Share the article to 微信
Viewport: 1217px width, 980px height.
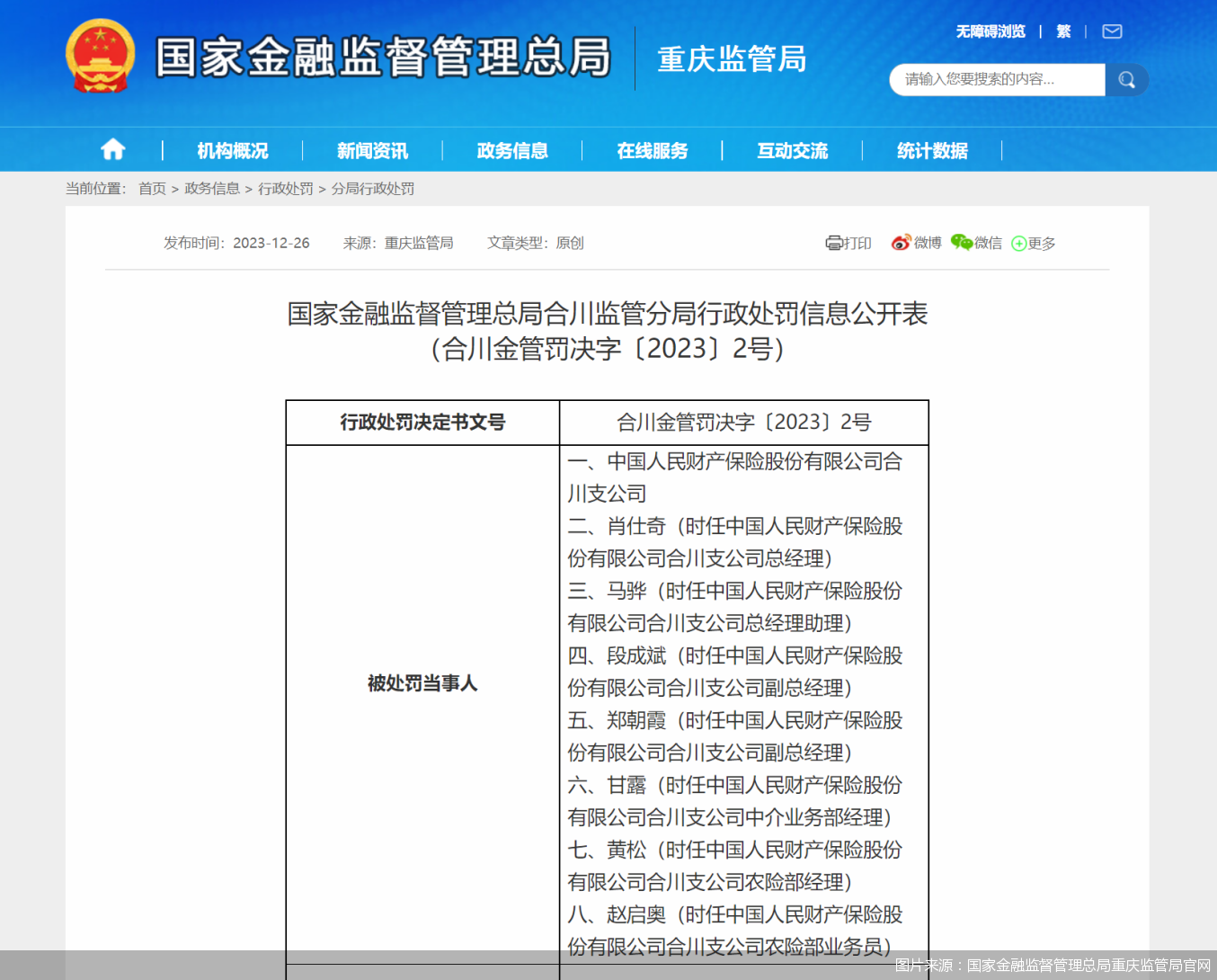[977, 243]
